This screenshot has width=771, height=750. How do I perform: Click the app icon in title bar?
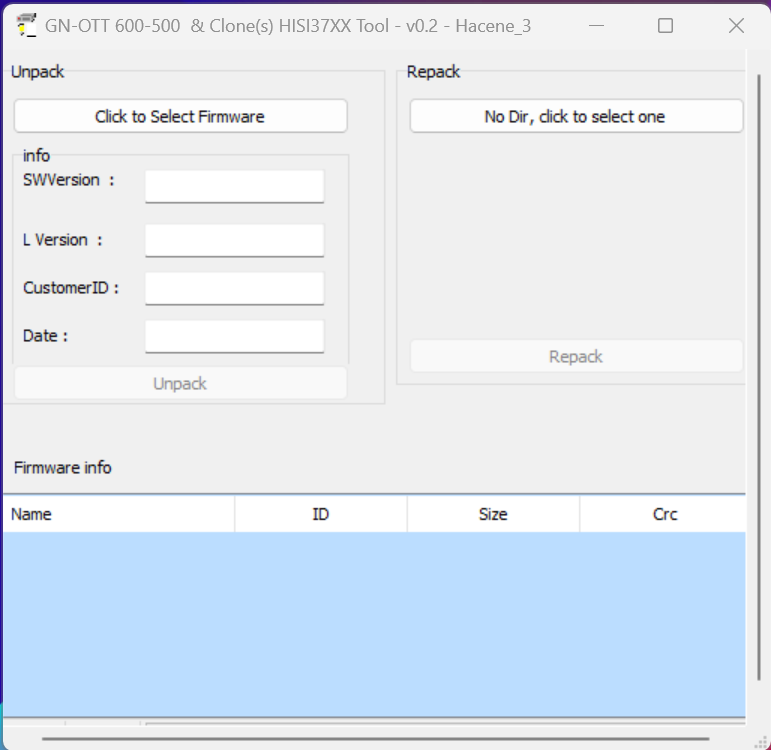click(x=27, y=26)
